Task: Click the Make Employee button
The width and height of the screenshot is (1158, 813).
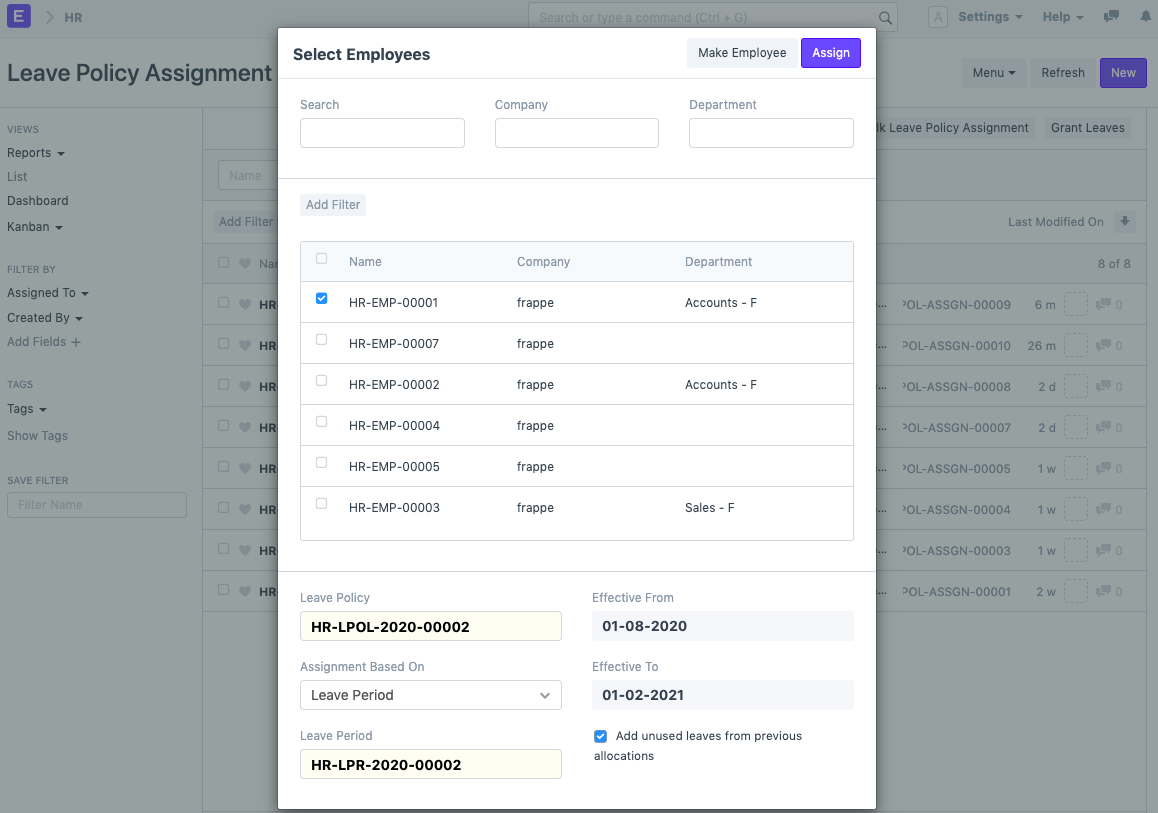Action: [x=742, y=52]
